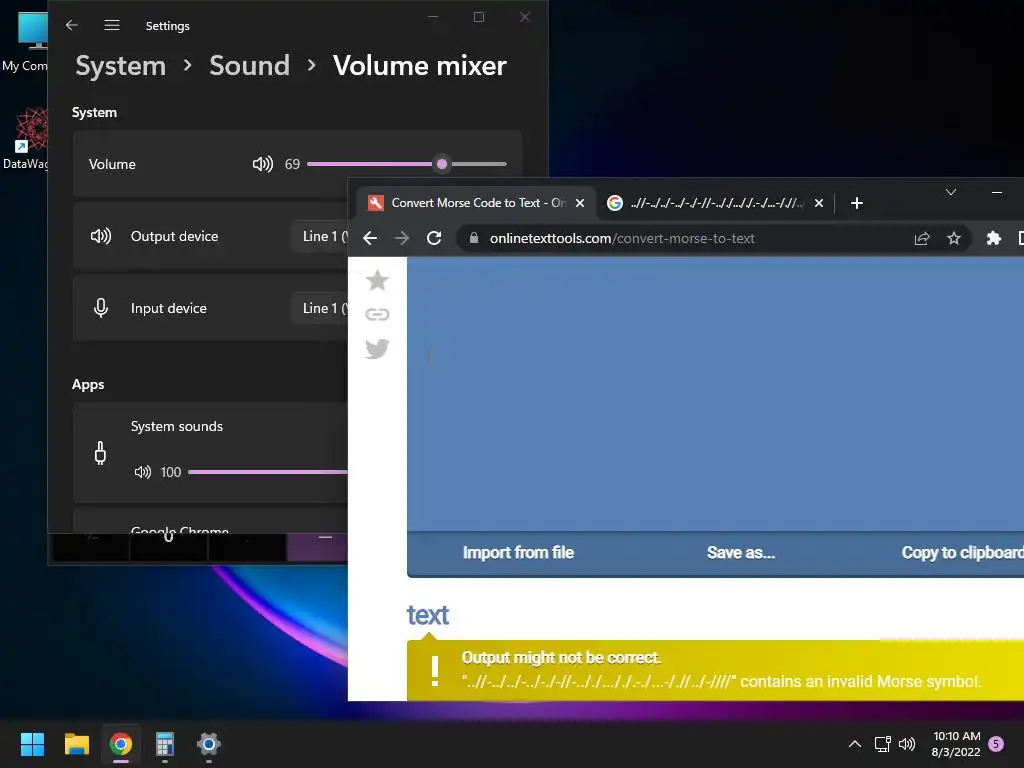
Task: Reload the onlinetexttools page
Action: [x=434, y=238]
